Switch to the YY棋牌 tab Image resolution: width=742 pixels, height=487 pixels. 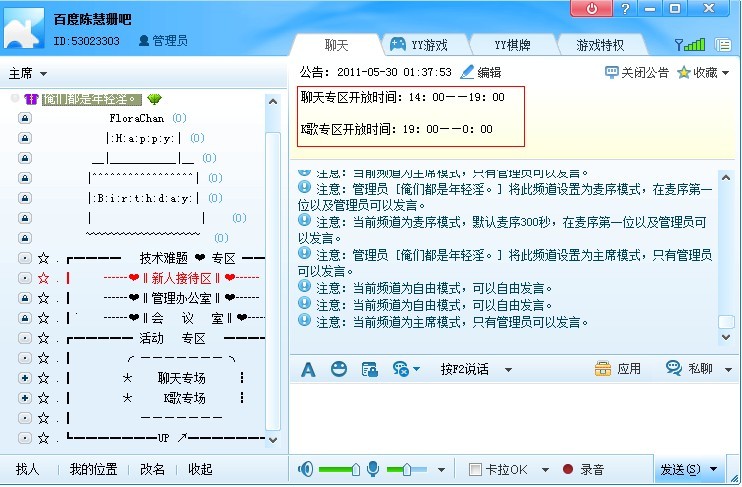coord(512,45)
